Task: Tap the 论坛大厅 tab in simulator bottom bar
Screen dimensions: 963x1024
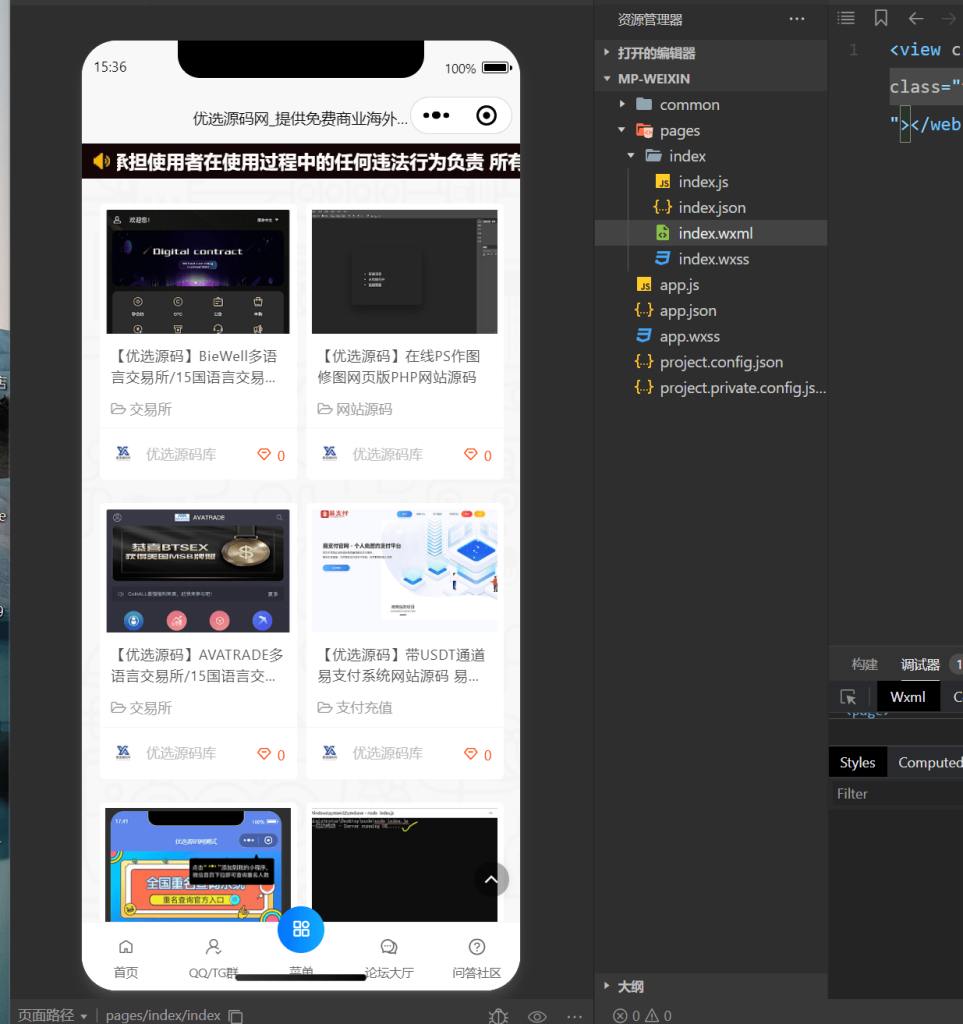Action: pyautogui.click(x=389, y=955)
